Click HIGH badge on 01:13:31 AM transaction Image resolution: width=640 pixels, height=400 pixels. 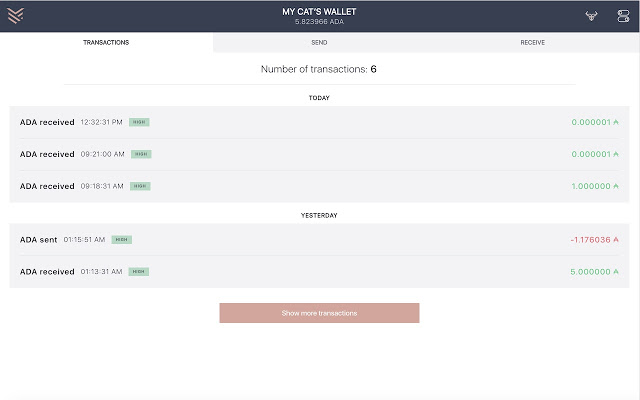pyautogui.click(x=139, y=272)
